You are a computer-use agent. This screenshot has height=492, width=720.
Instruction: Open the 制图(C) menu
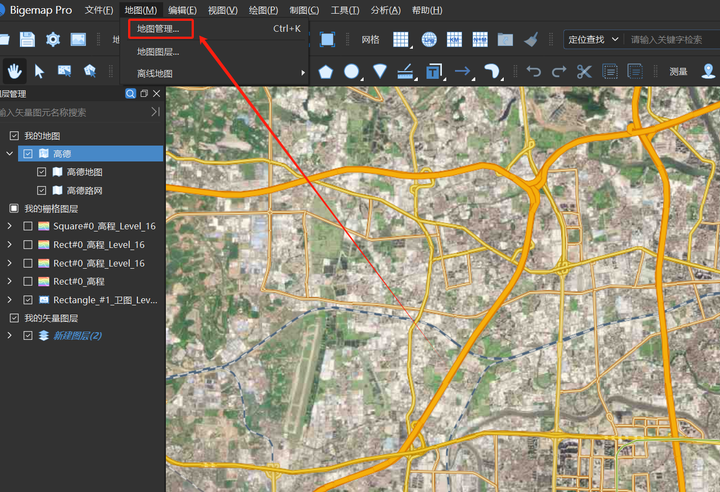click(304, 10)
